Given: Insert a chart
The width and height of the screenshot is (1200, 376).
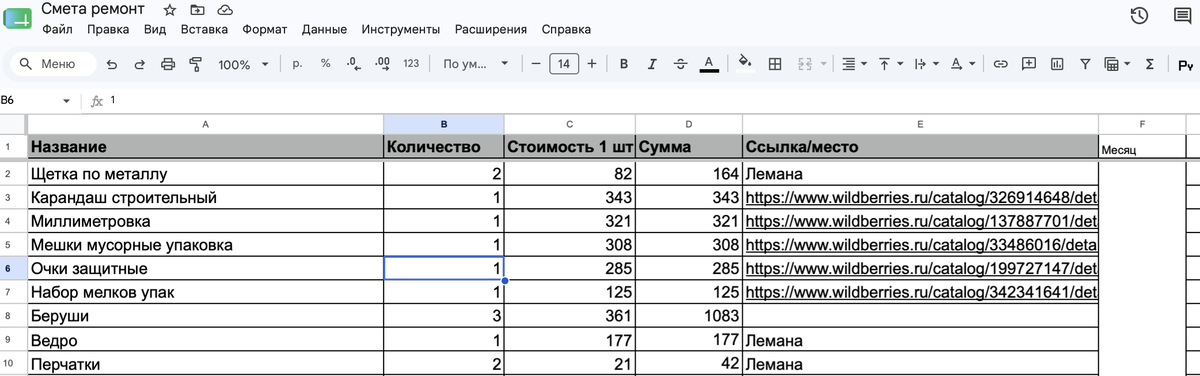Looking at the screenshot, I should tap(1056, 64).
